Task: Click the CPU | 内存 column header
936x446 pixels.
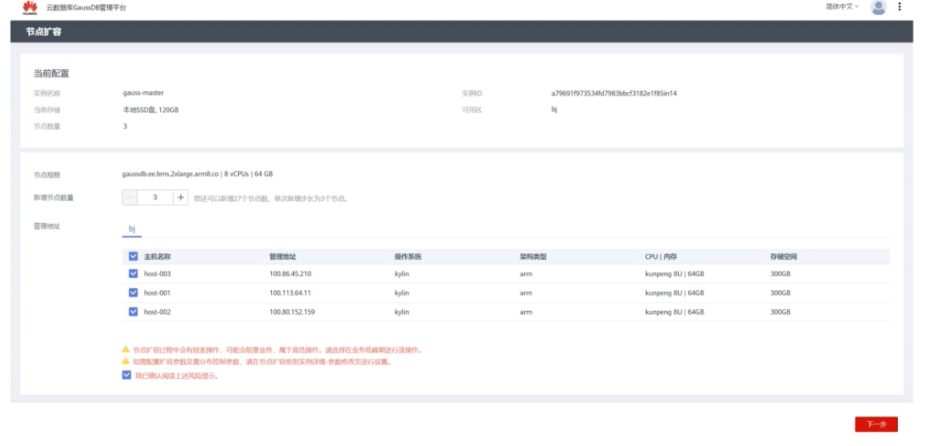Action: (661, 257)
